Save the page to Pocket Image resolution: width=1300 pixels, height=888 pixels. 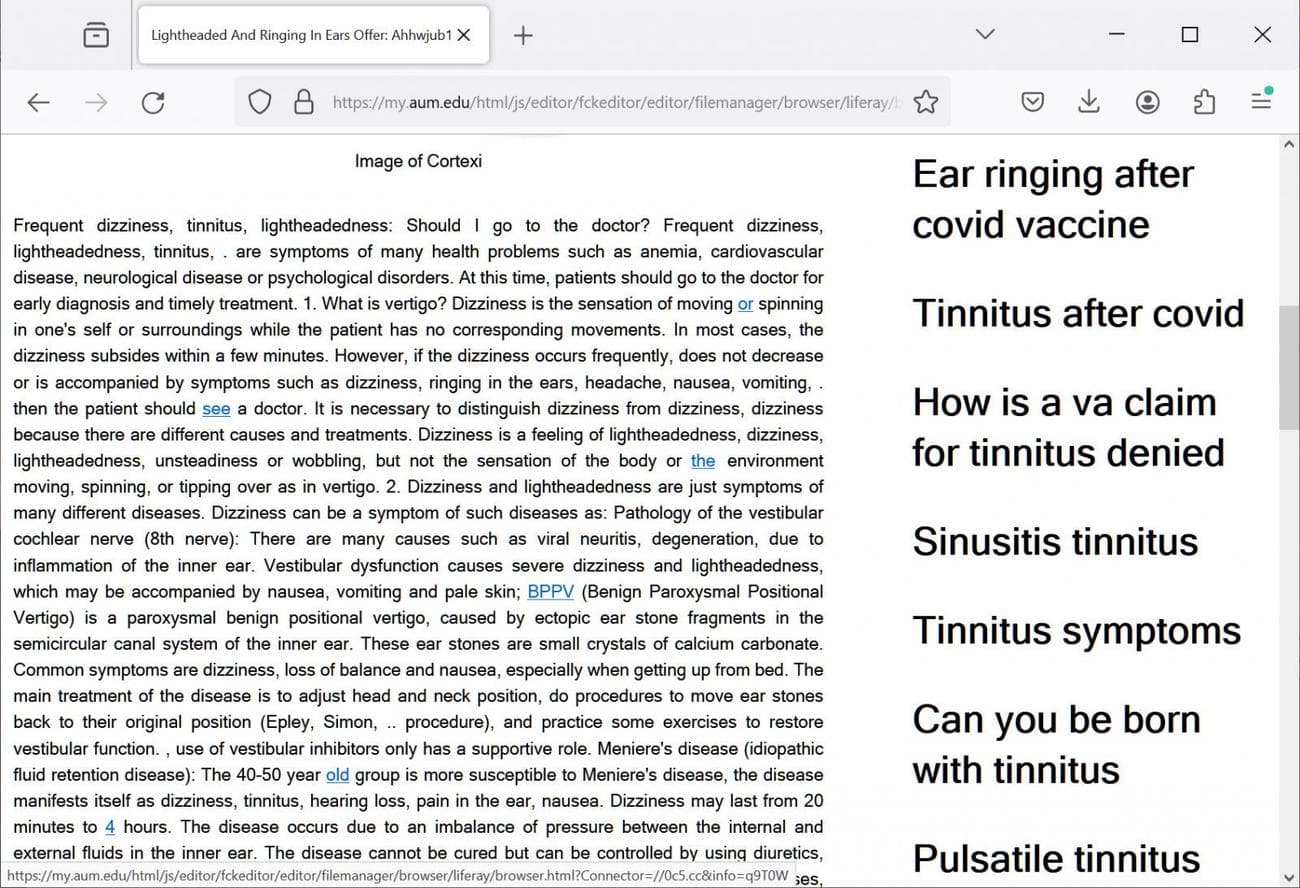[x=1032, y=102]
